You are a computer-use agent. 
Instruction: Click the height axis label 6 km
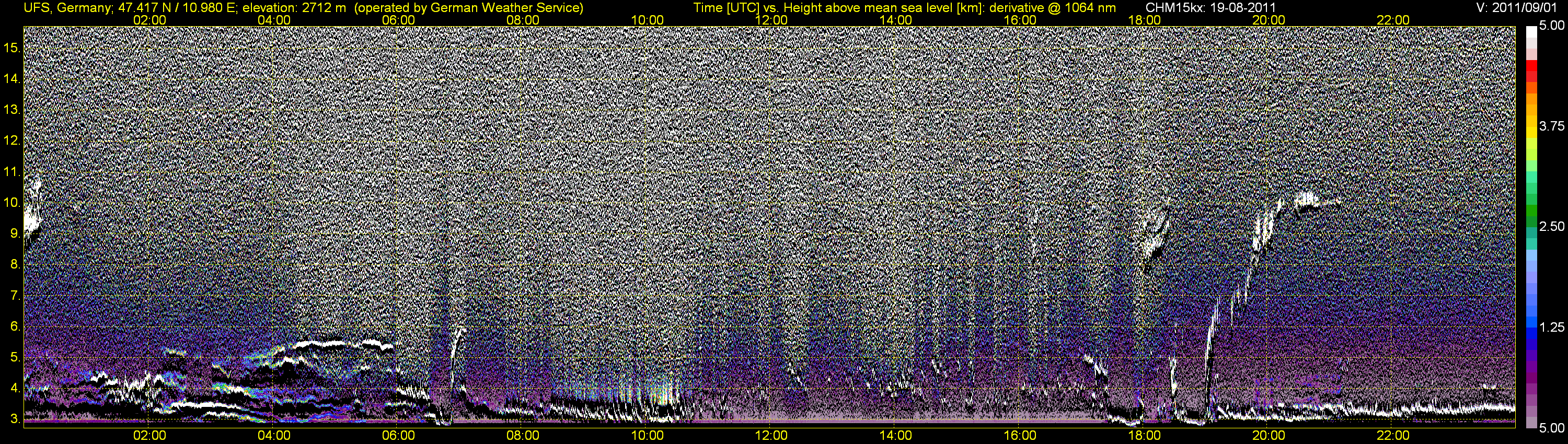point(15,326)
